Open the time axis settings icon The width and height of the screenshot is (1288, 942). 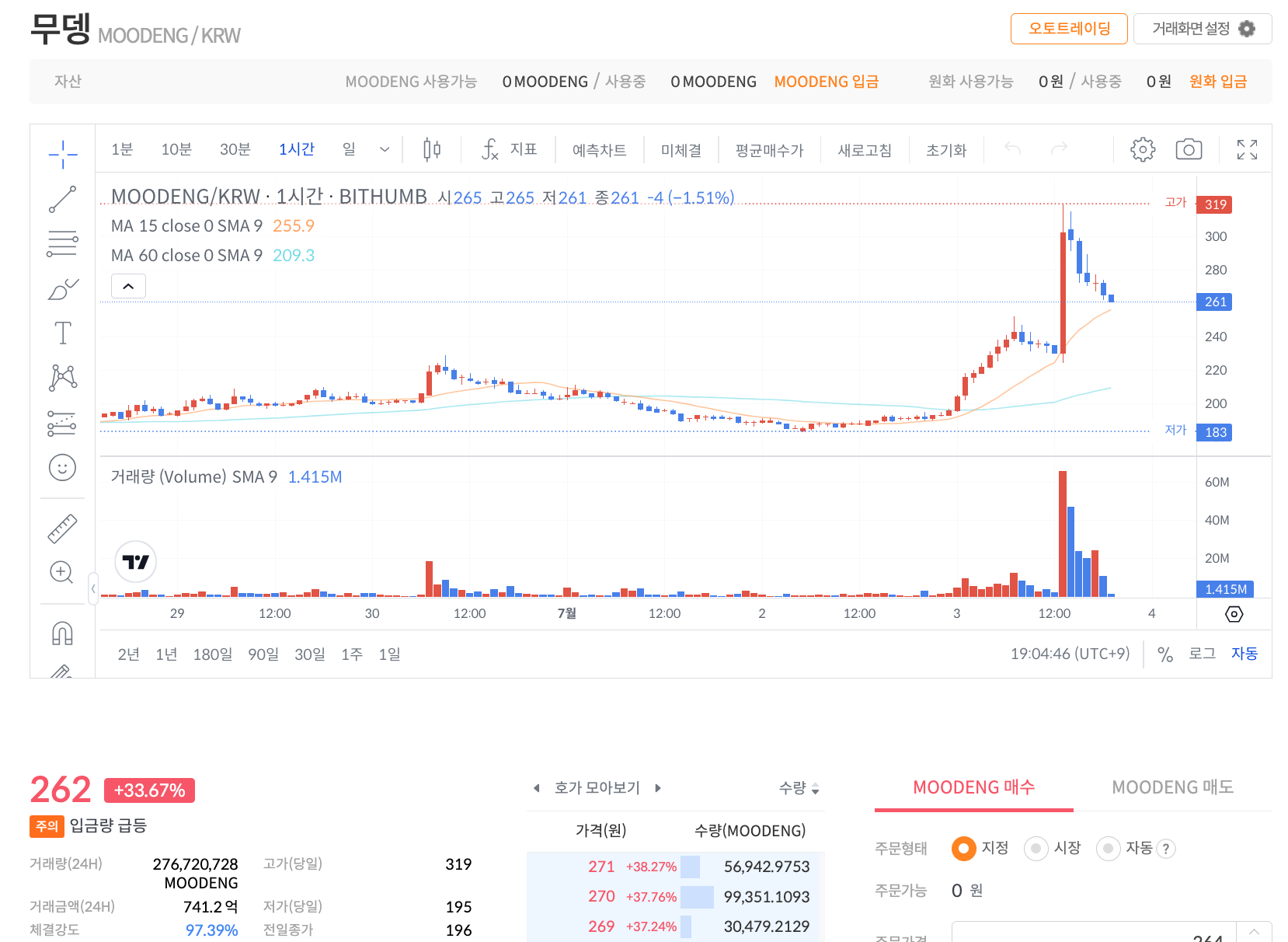tap(1234, 614)
